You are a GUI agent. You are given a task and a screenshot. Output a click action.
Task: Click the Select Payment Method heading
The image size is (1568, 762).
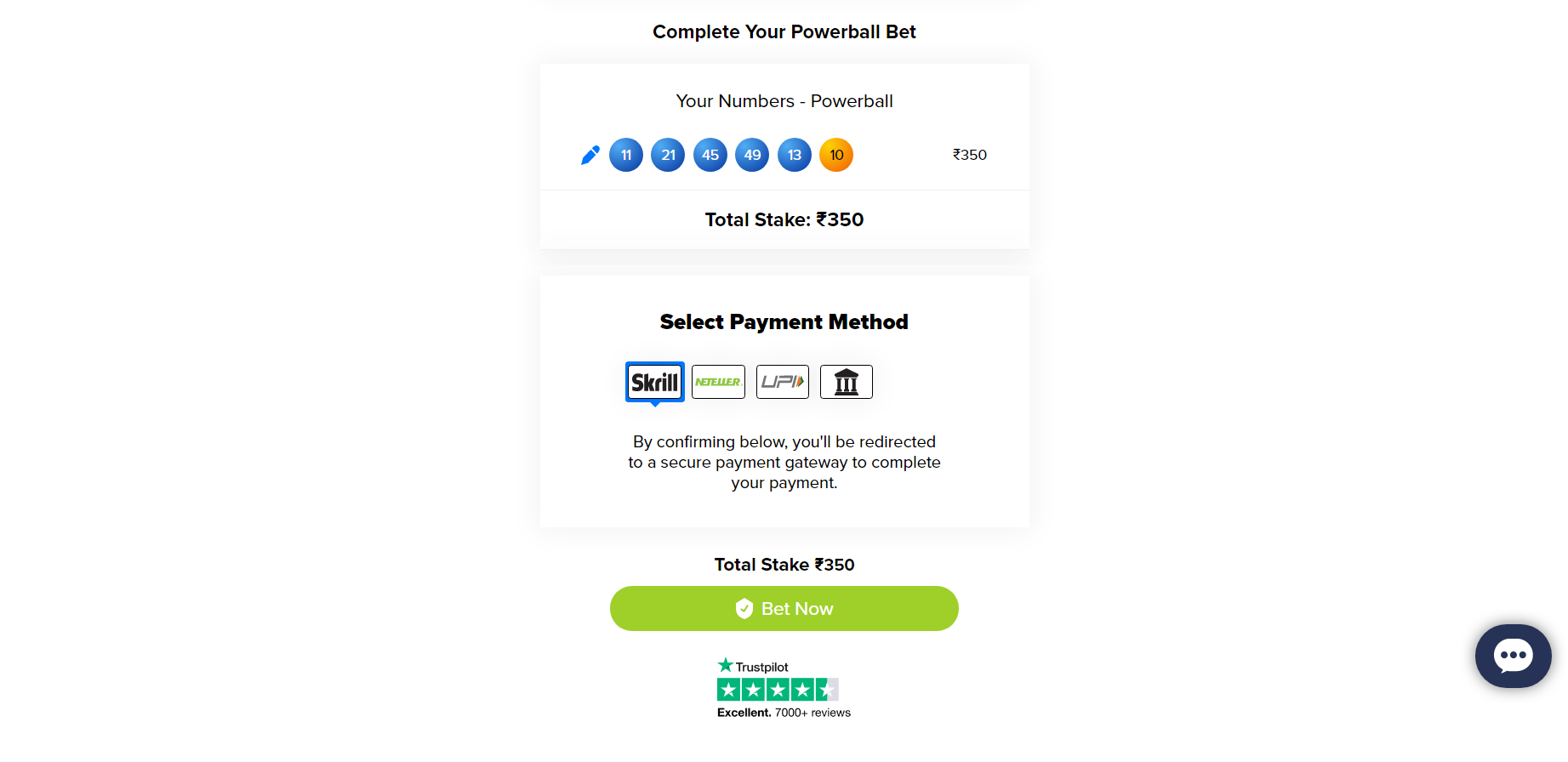pyautogui.click(x=784, y=322)
